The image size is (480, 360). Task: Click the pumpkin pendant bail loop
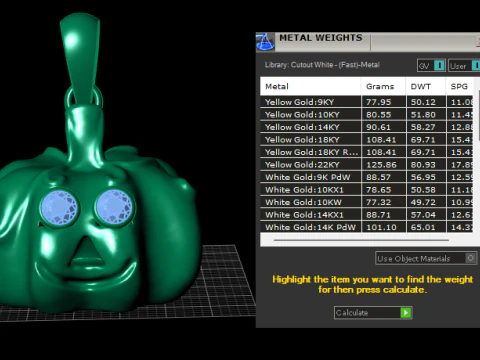click(x=80, y=57)
